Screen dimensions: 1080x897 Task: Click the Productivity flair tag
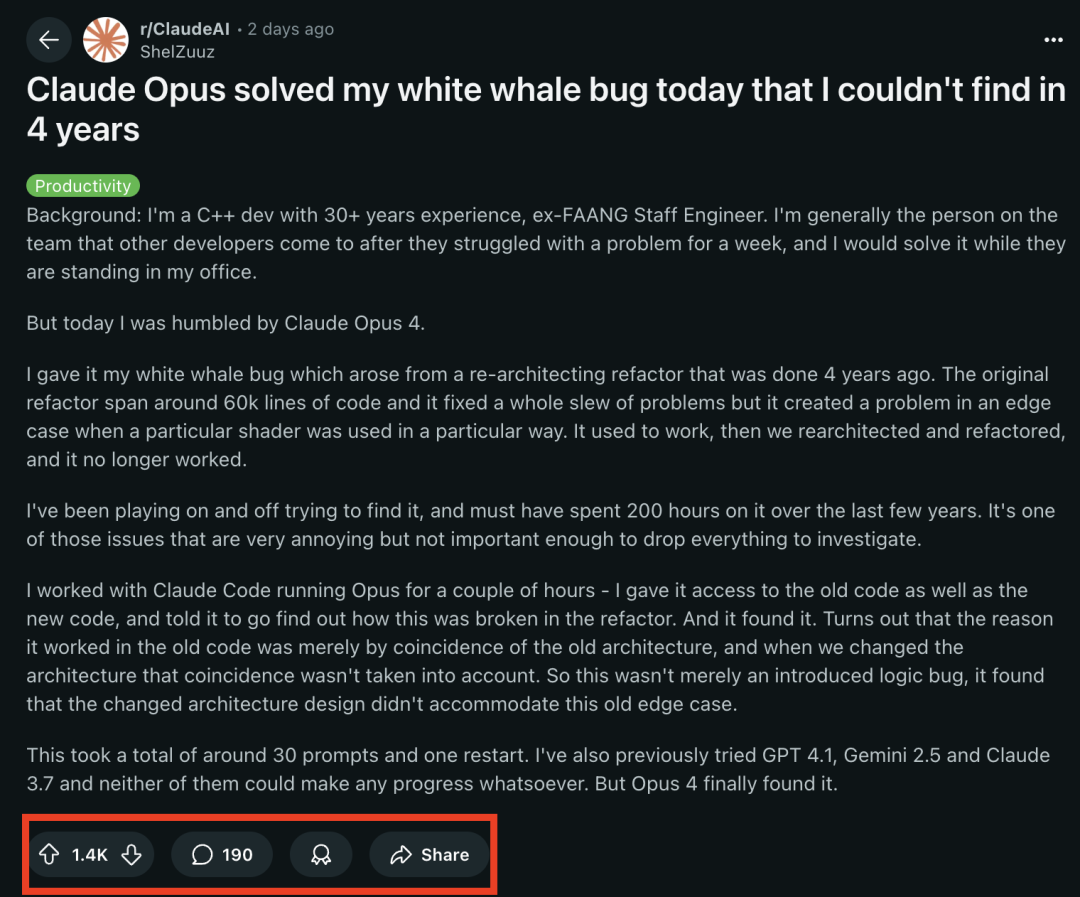83,186
